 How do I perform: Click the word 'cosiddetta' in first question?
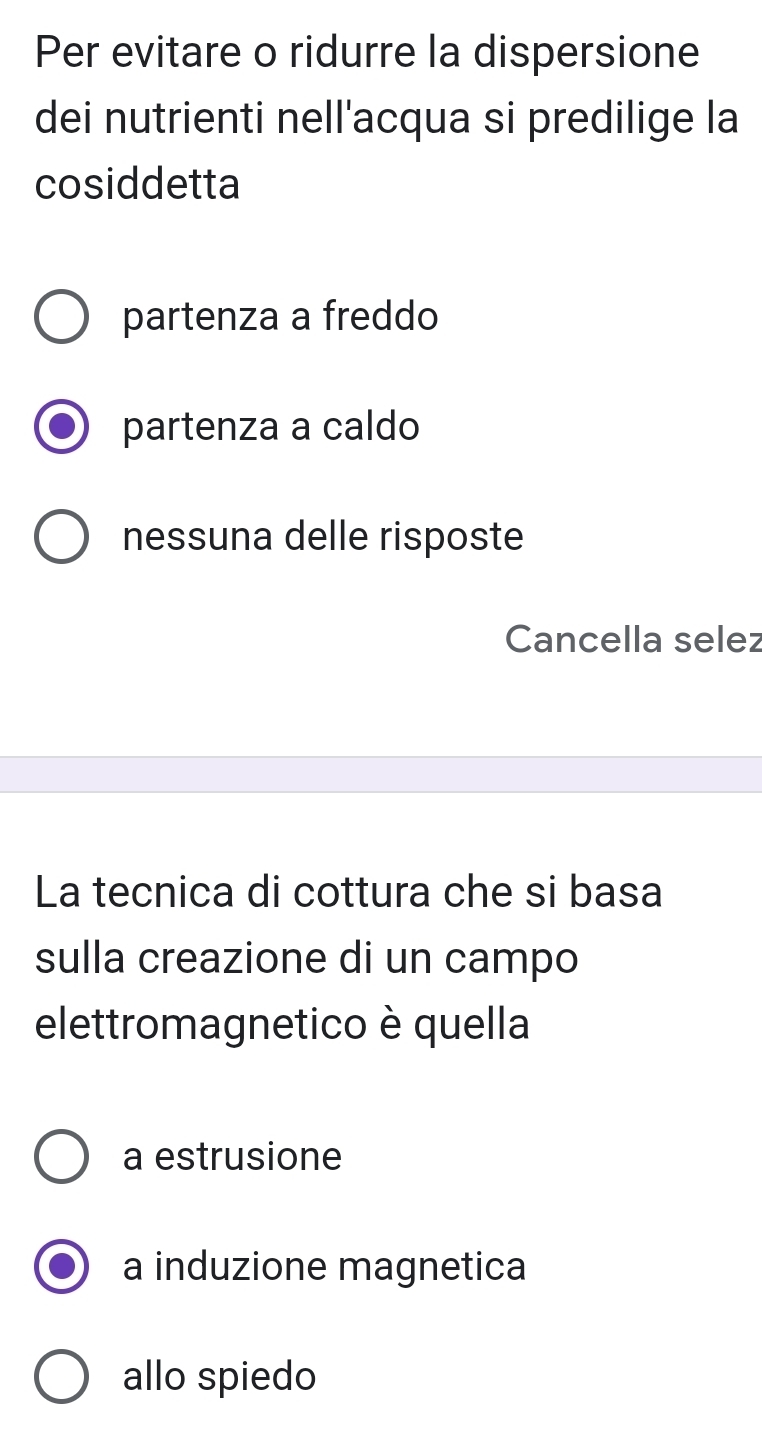pos(137,185)
